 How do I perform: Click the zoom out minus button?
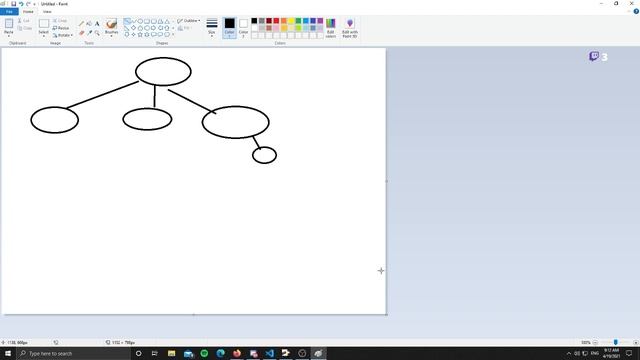596,342
